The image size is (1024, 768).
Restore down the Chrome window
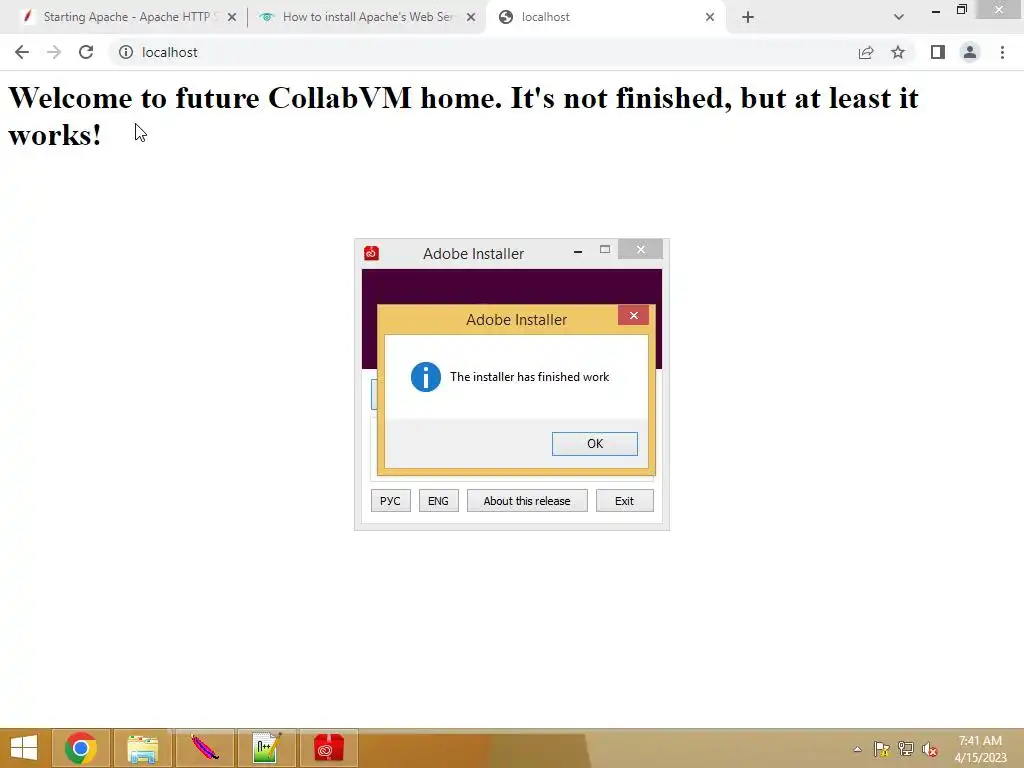point(961,9)
